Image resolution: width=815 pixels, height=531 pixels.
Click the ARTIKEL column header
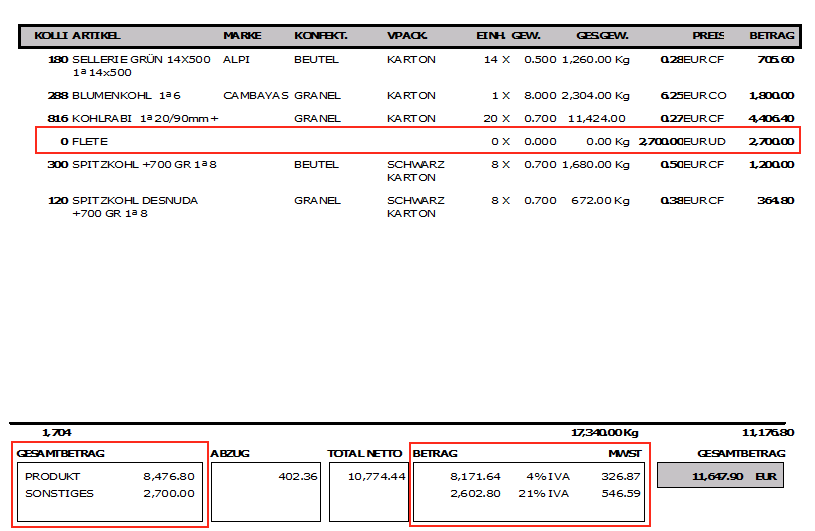[96, 36]
